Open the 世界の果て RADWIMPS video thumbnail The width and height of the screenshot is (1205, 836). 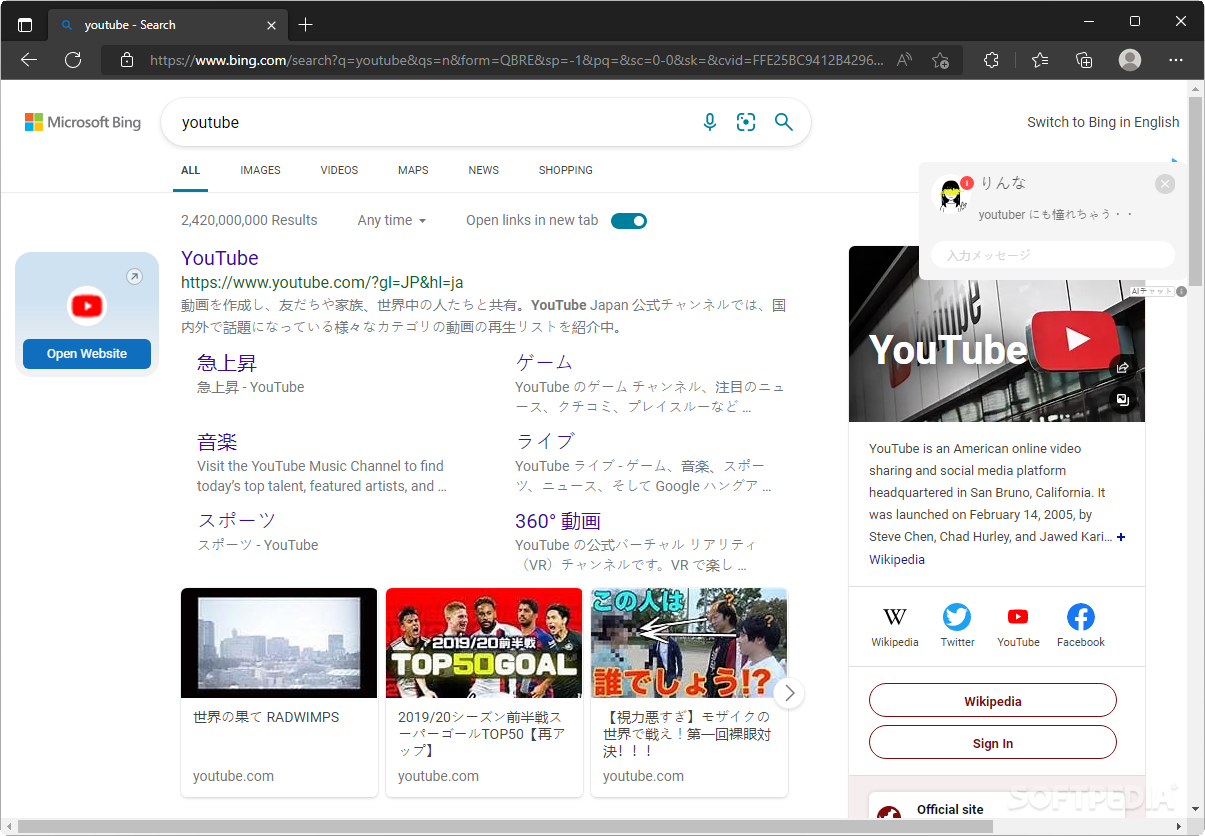point(279,643)
